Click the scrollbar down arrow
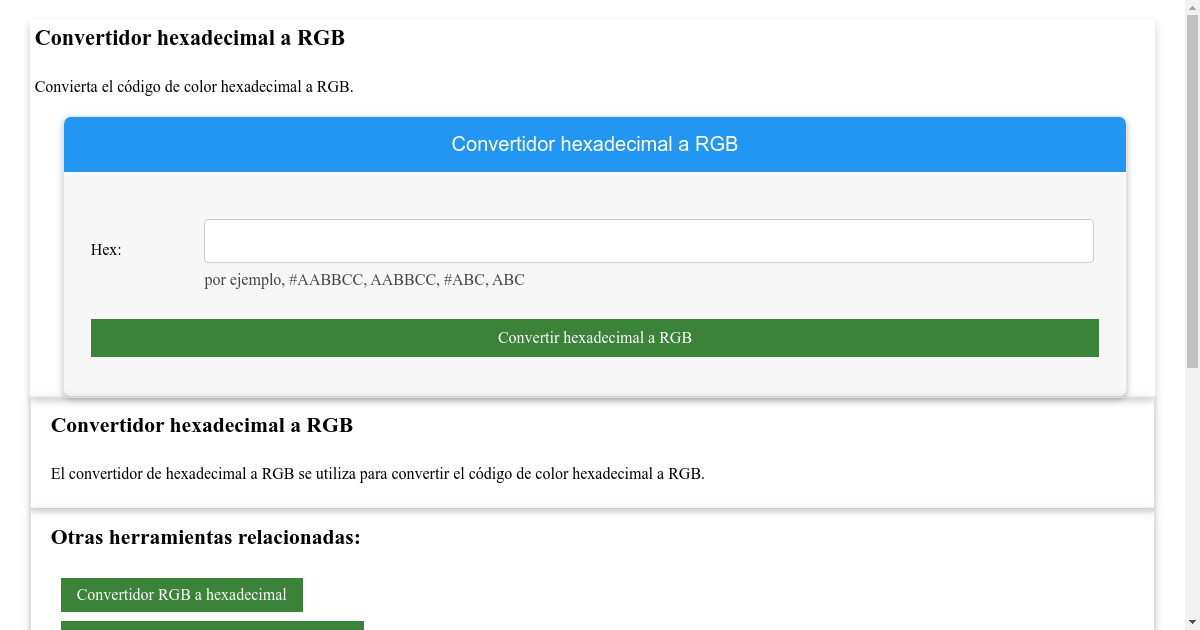 (1192, 621)
